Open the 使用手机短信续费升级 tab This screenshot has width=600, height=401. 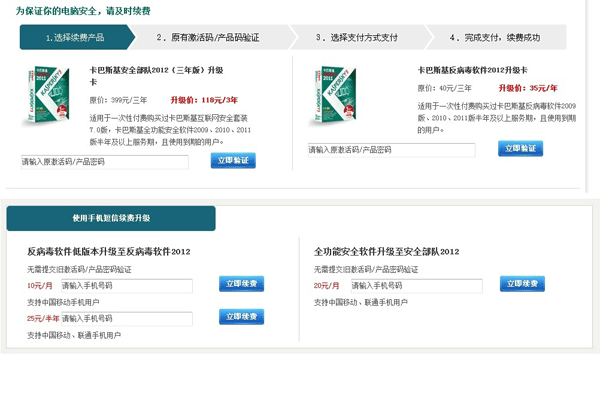coord(111,218)
